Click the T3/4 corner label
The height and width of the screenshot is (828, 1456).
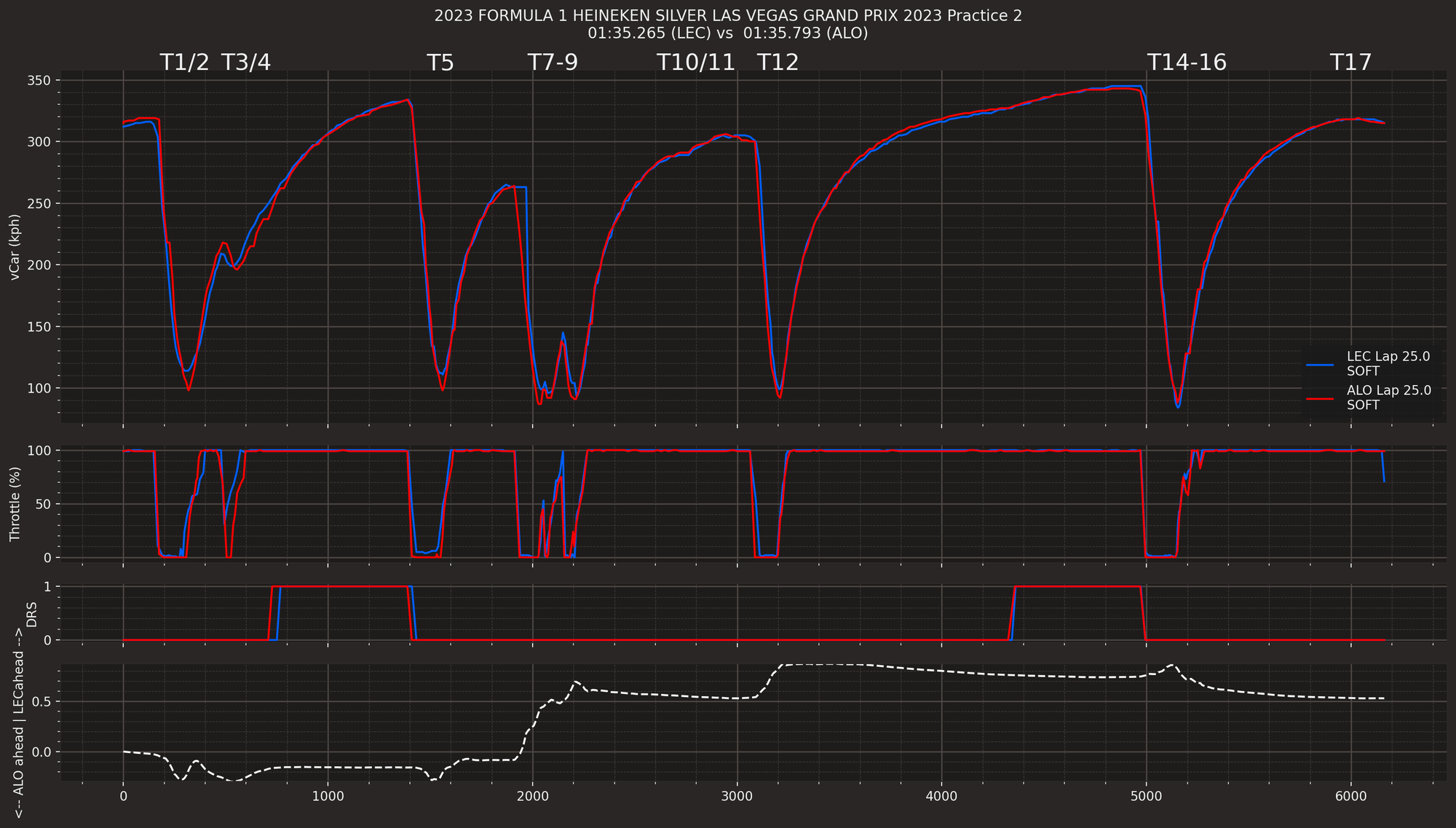coord(245,63)
